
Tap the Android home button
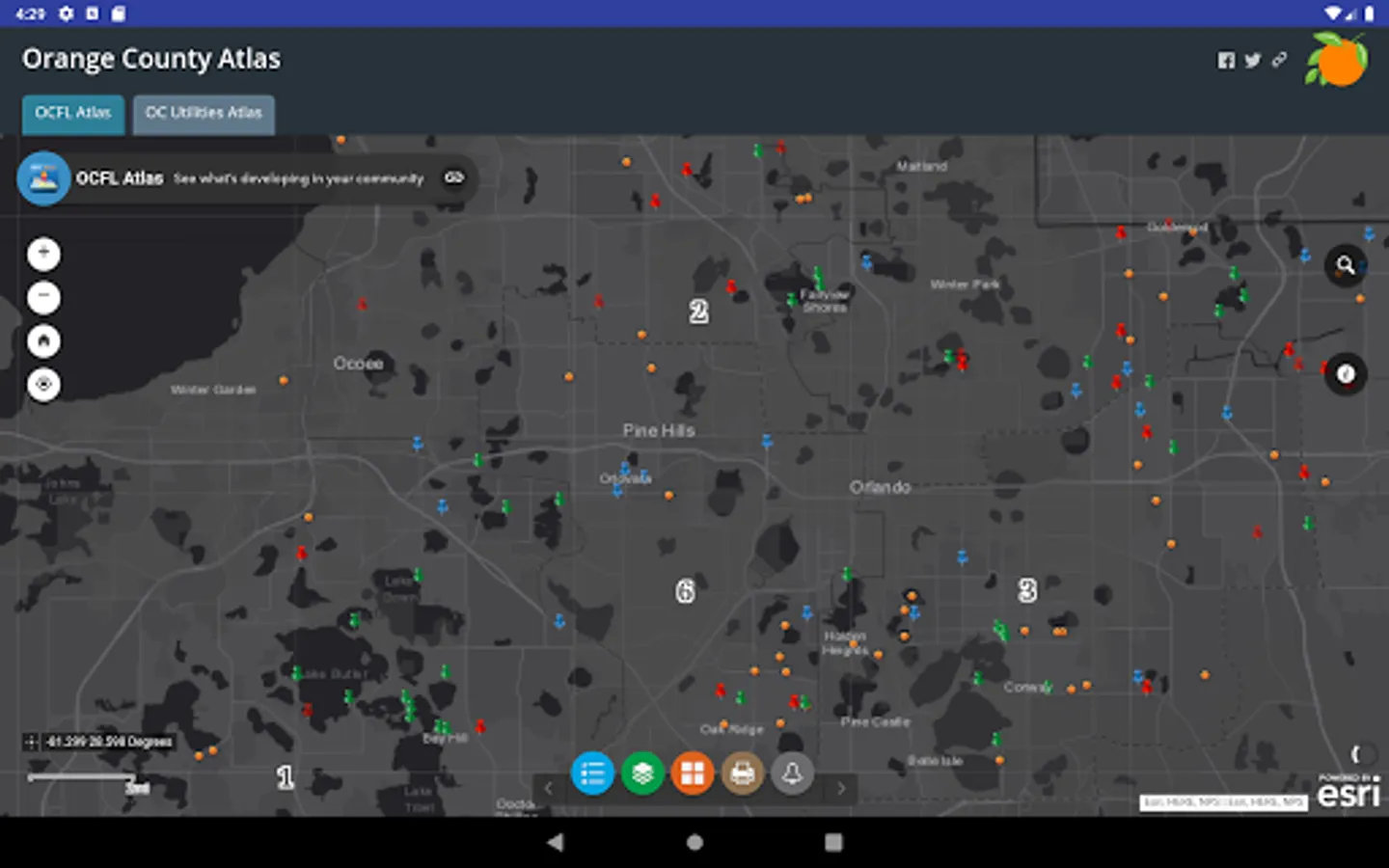coord(694,842)
